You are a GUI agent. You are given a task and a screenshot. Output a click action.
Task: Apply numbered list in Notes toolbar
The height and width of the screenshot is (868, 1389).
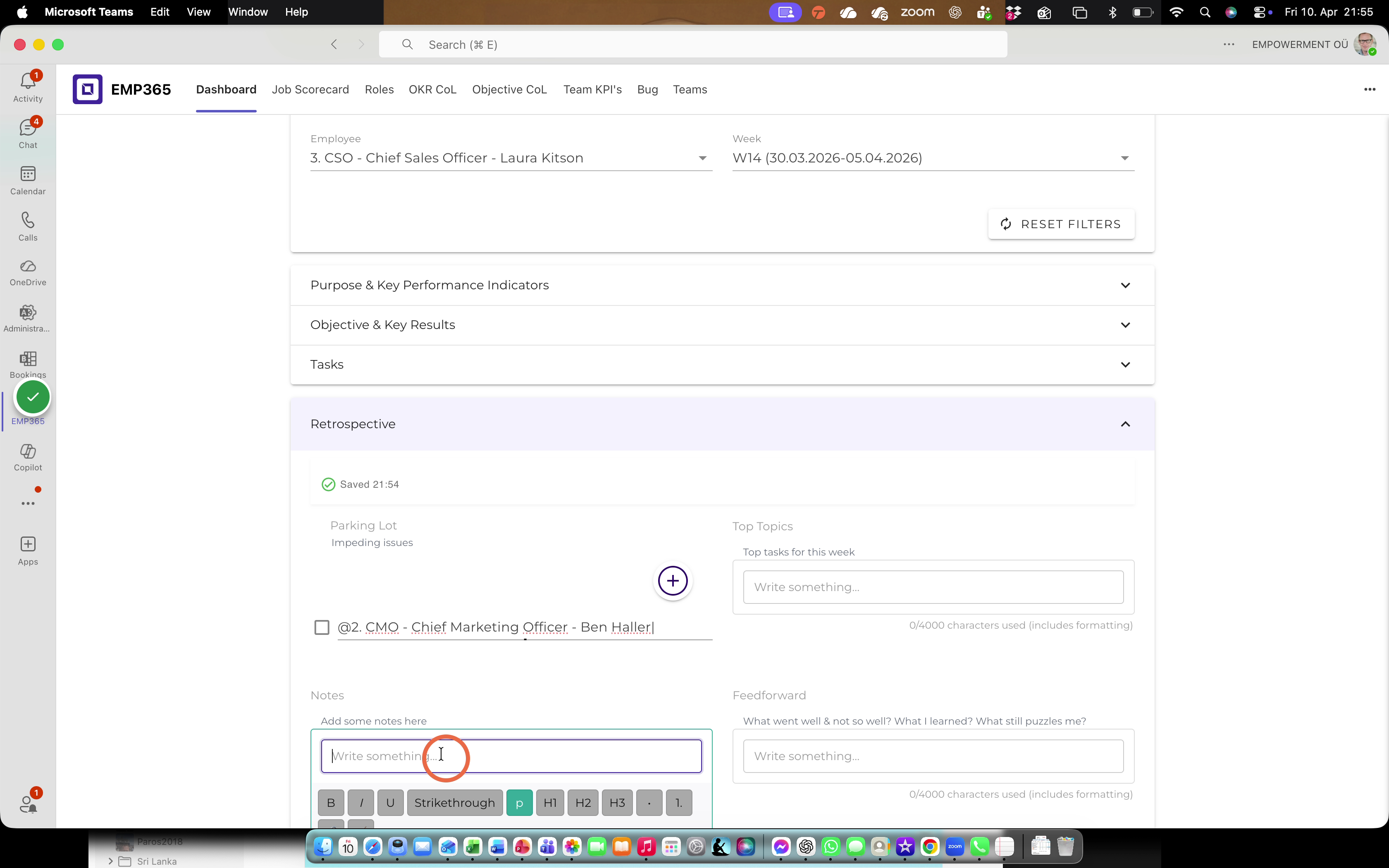click(679, 803)
